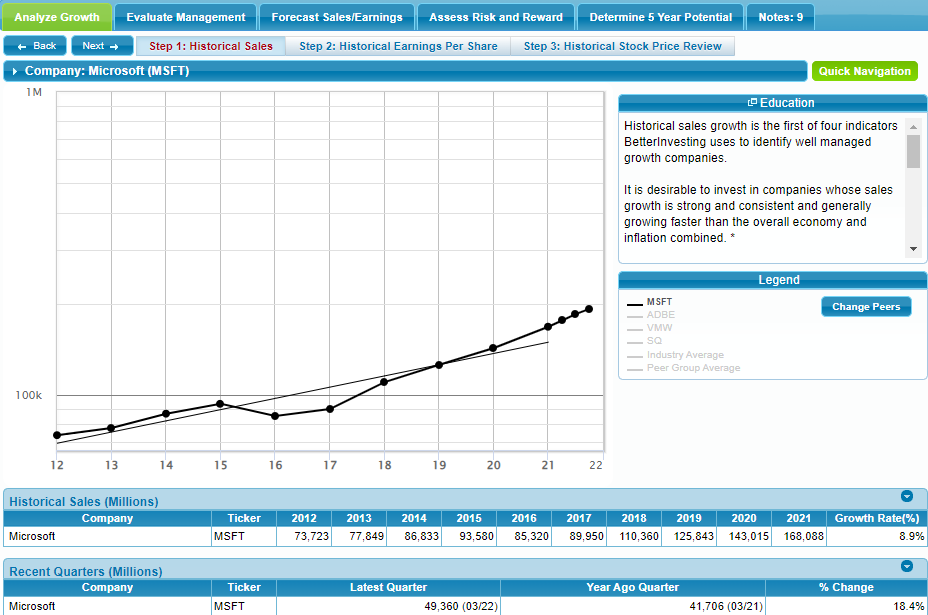Click the Latest Quarter column header
This screenshot has height=615, width=928.
coord(388,587)
